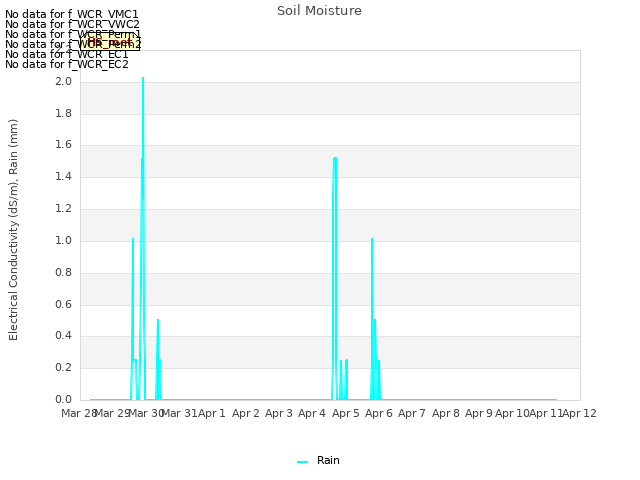This screenshot has width=640, height=480.
Task: Click the 'No data for f_WCR_EC2' message
Action: pos(67,64)
